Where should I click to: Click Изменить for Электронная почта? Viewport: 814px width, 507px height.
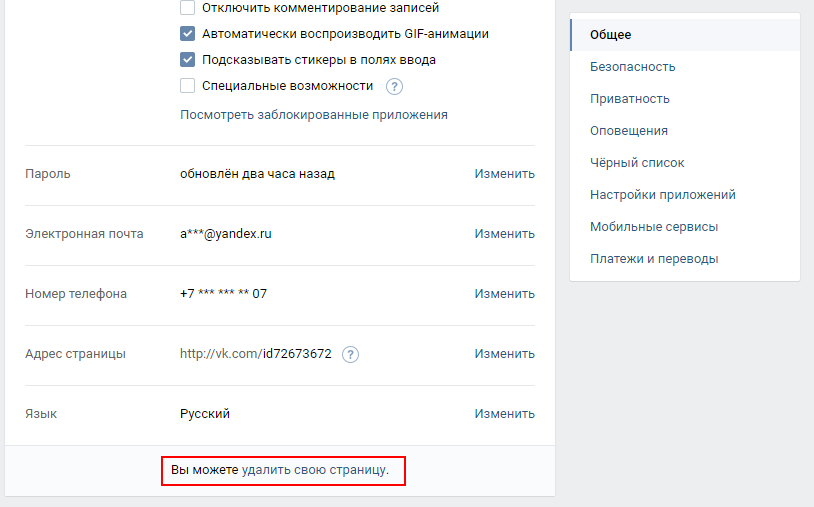pos(504,234)
